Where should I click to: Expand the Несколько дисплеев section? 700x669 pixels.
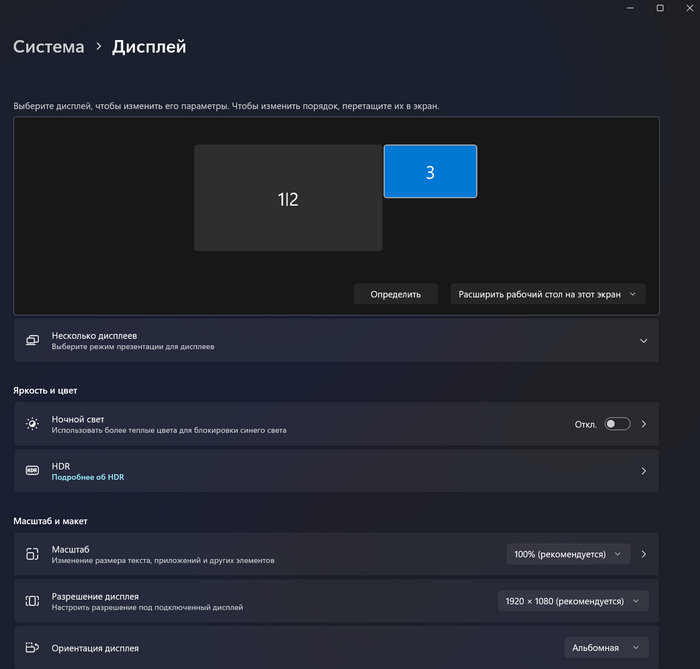643,341
